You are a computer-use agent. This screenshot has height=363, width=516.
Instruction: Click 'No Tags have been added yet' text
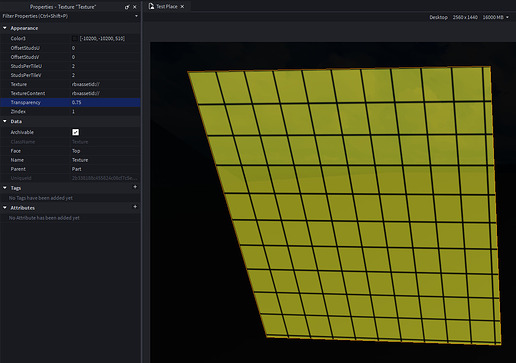tap(41, 198)
